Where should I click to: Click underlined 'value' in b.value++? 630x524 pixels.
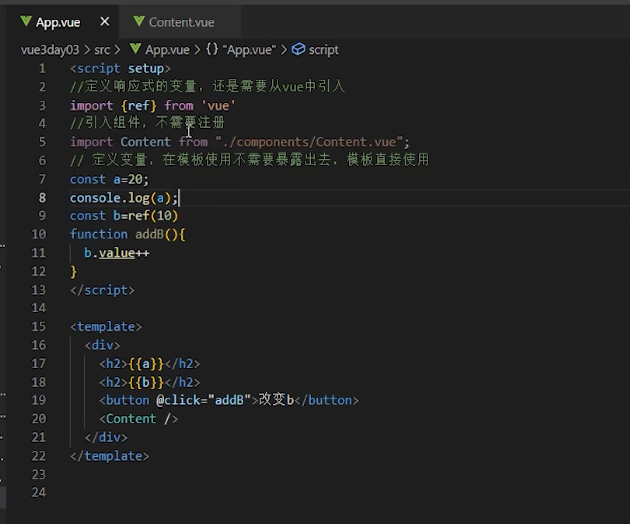[117, 253]
